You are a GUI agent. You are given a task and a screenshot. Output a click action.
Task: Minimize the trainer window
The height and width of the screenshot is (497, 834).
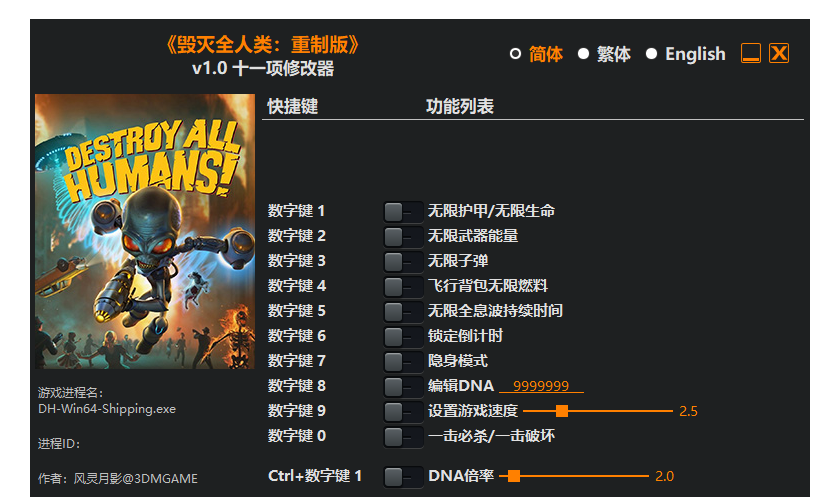click(750, 53)
